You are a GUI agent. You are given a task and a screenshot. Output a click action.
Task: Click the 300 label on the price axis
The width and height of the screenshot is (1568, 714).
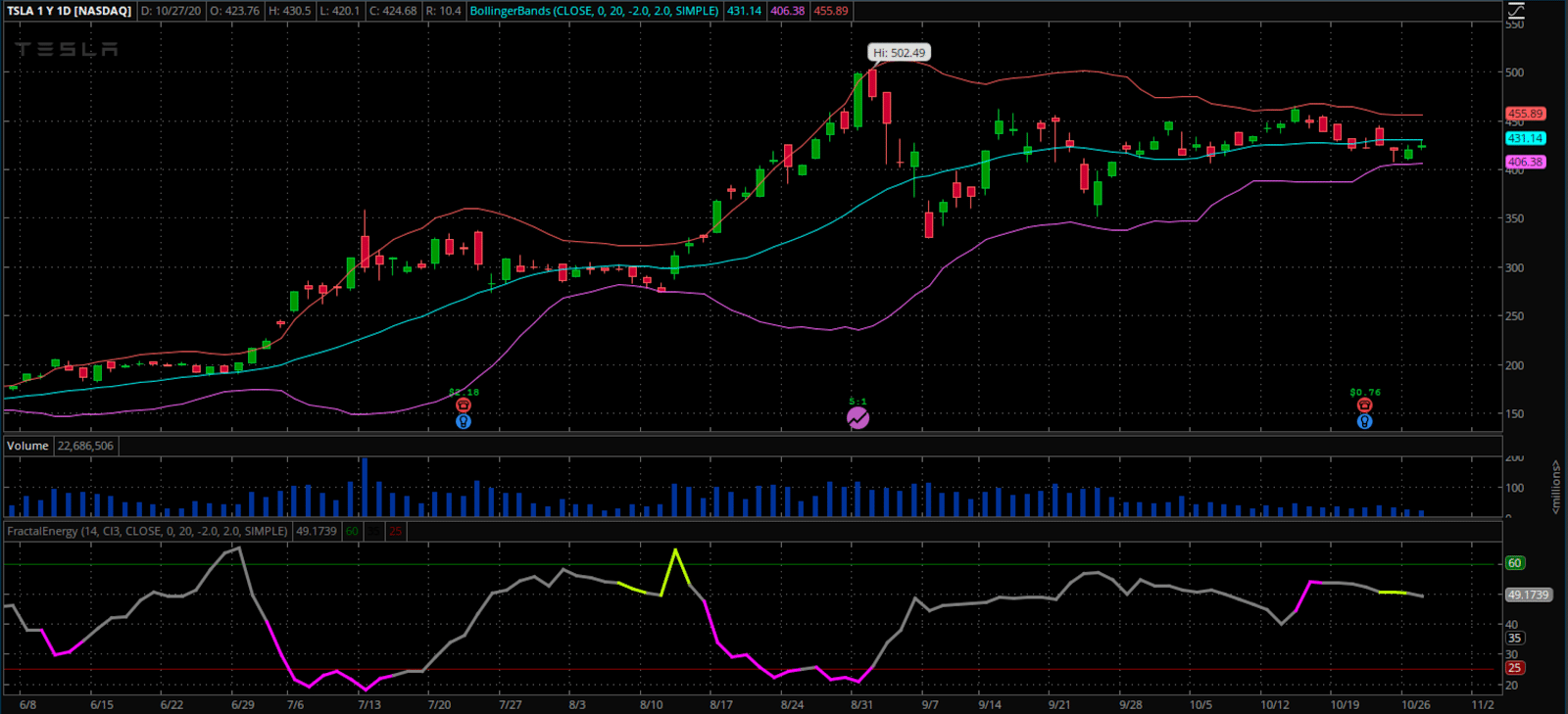(1515, 267)
